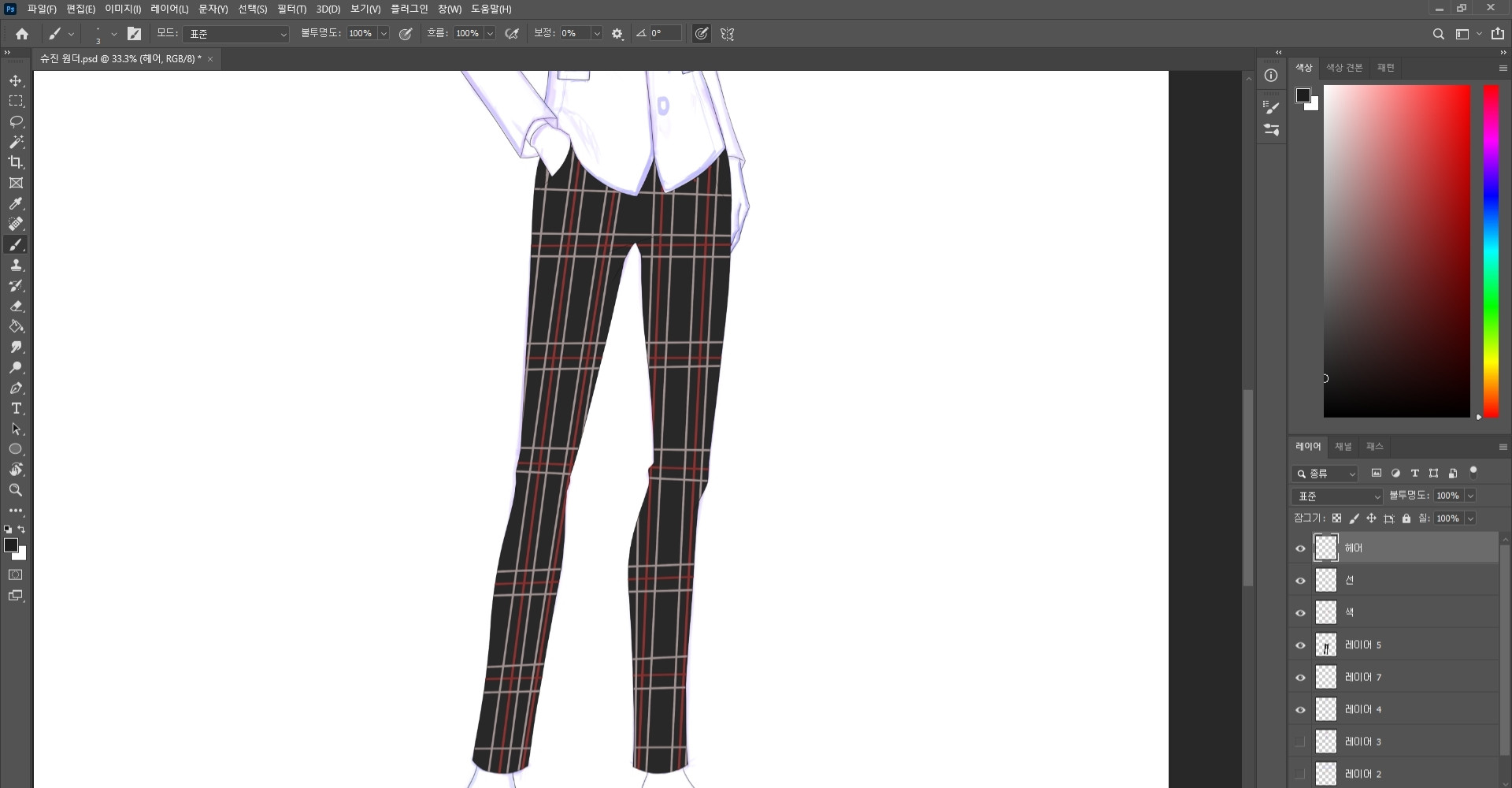Select the Hand tool

point(16,470)
